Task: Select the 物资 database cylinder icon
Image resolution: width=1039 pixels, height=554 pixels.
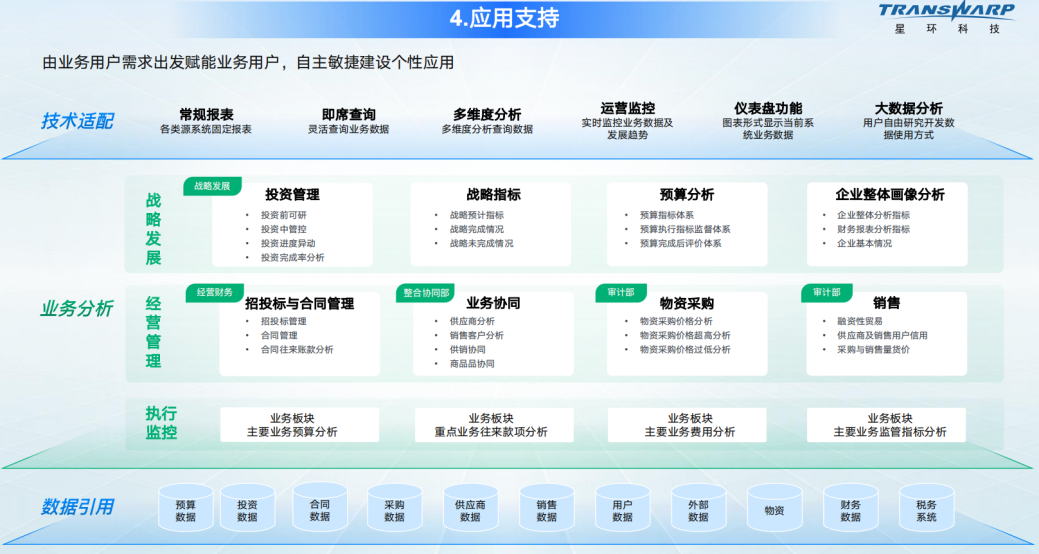Action: [774, 509]
